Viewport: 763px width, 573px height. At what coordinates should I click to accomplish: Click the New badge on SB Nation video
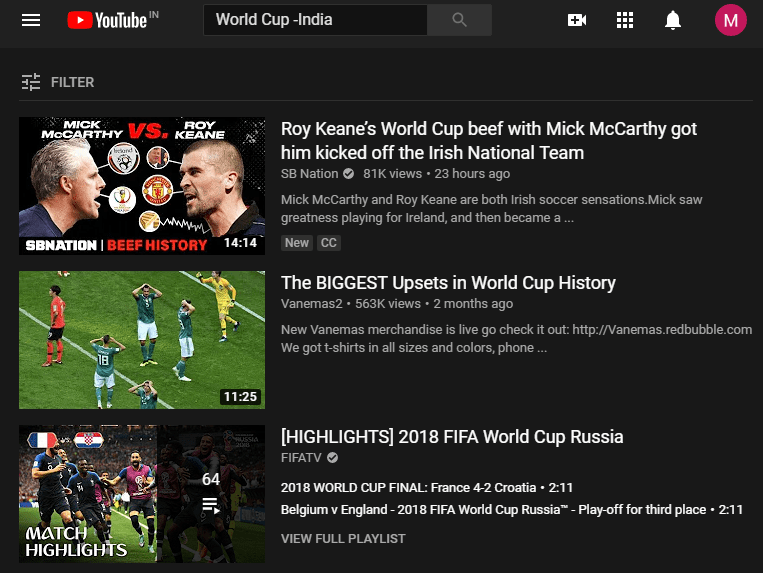(x=297, y=243)
